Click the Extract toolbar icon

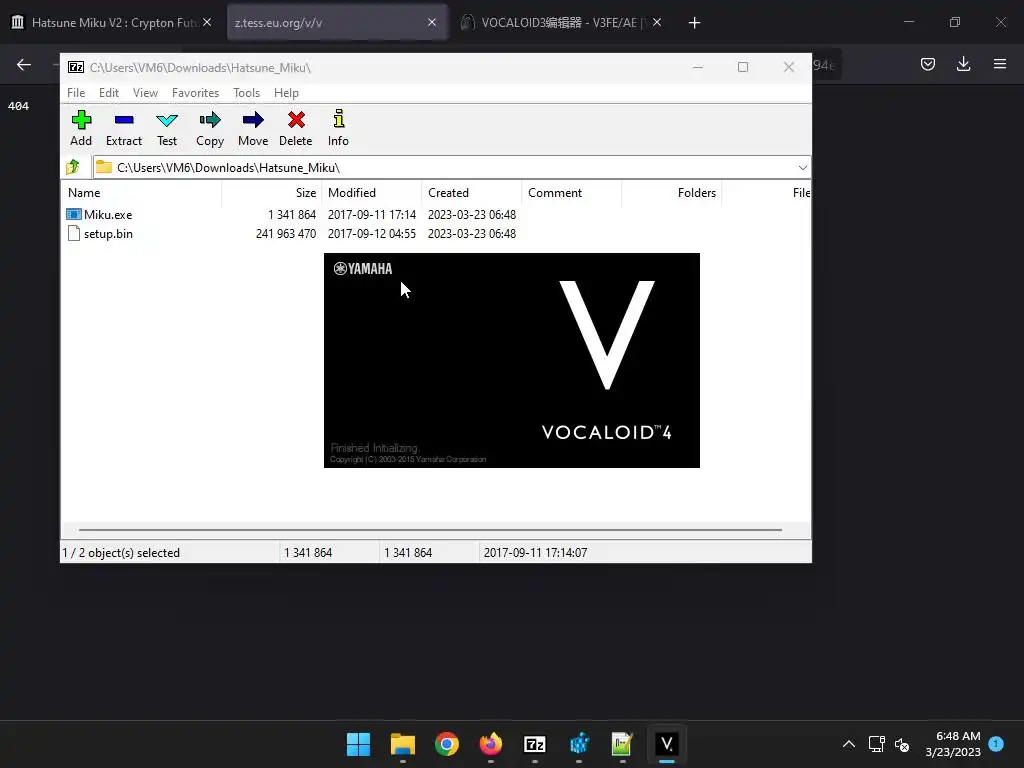pos(124,120)
